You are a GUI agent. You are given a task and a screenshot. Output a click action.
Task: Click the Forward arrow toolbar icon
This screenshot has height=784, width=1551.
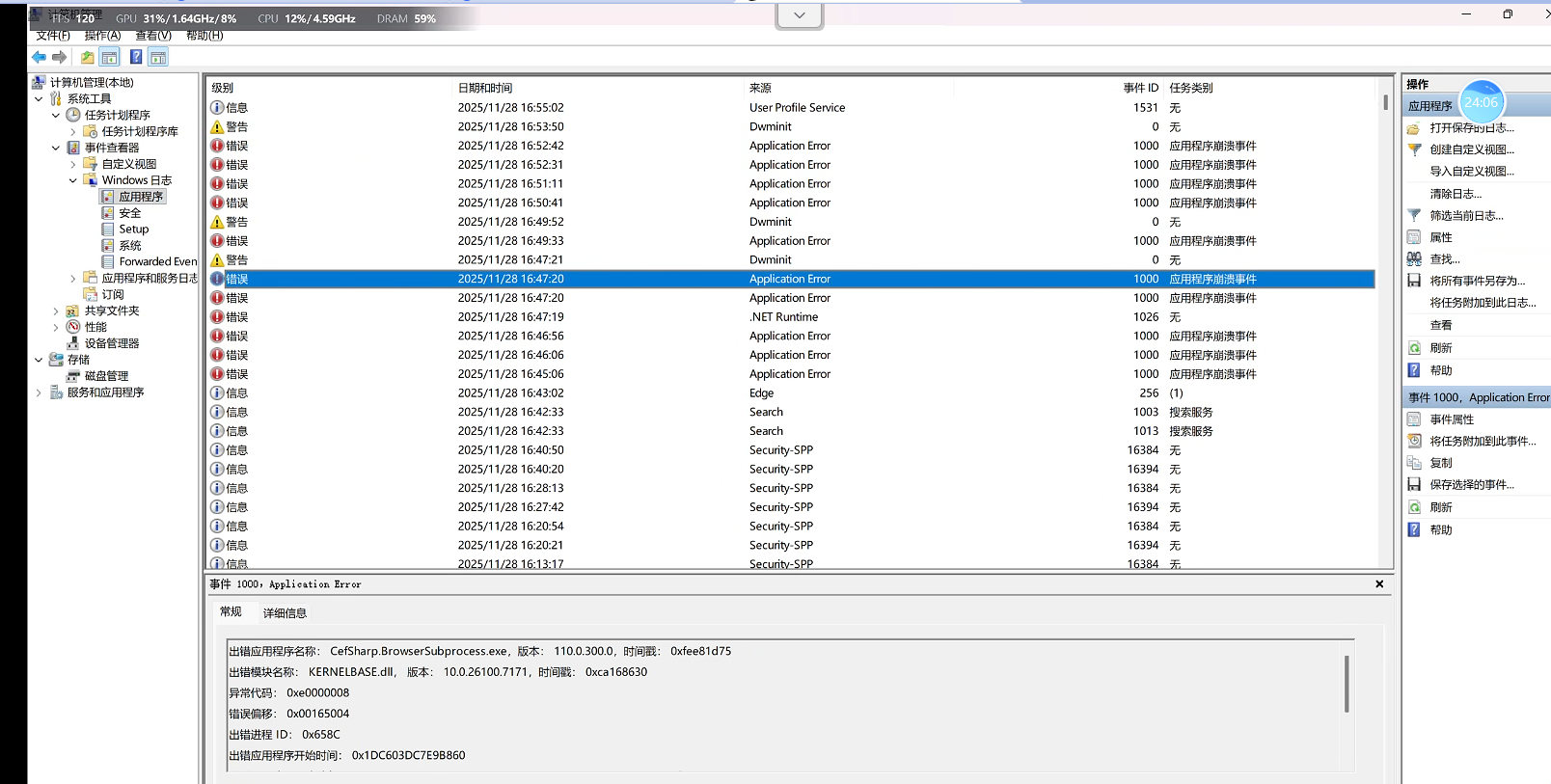pos(60,58)
